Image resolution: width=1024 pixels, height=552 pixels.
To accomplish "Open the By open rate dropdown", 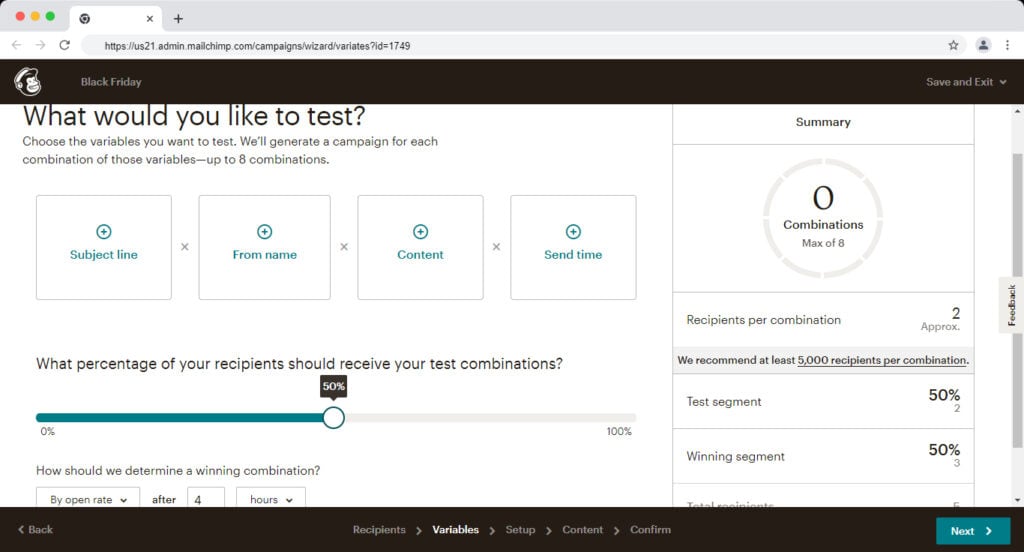I will [88, 499].
